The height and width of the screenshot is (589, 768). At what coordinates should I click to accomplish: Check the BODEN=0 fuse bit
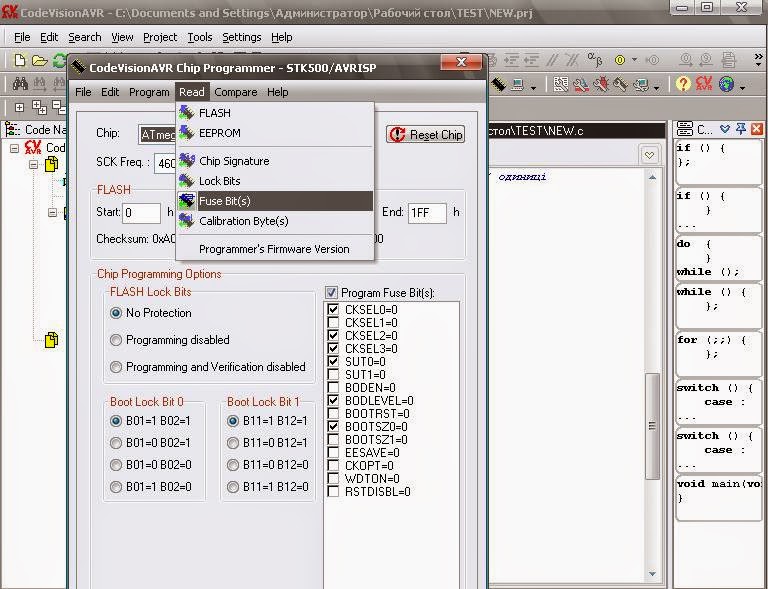coord(333,387)
